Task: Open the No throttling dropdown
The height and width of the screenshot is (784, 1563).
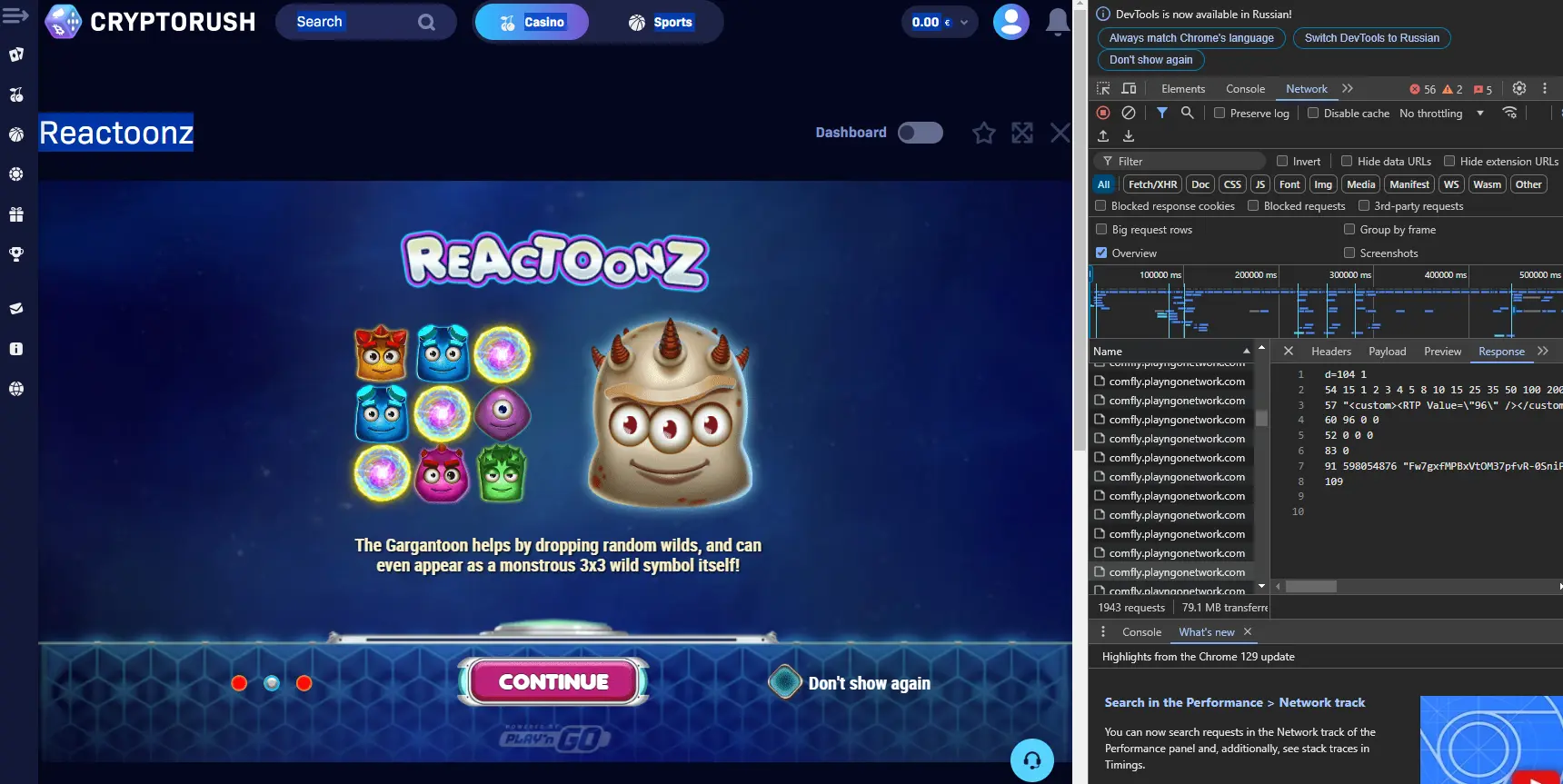Action: (1442, 113)
